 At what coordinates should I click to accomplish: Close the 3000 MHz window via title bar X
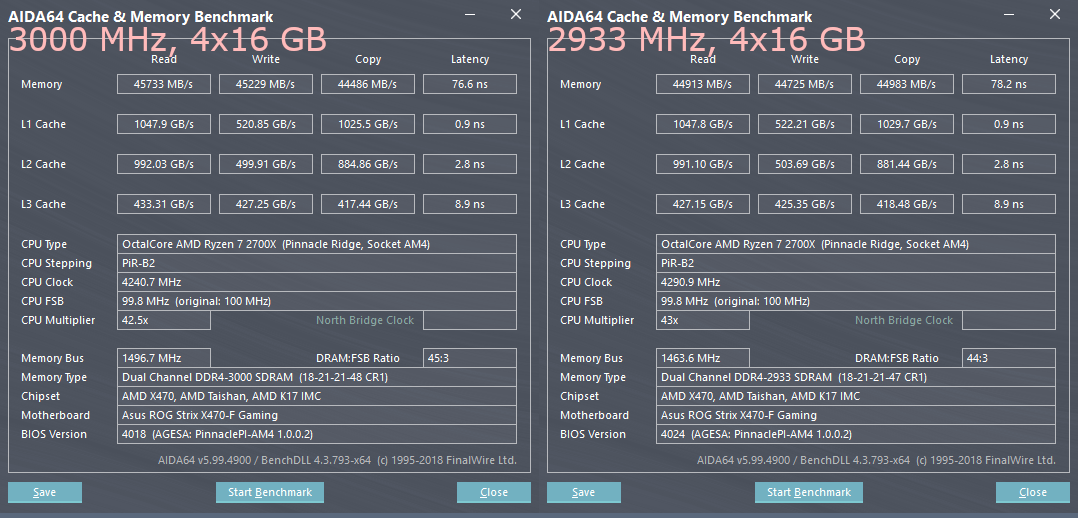(x=516, y=14)
